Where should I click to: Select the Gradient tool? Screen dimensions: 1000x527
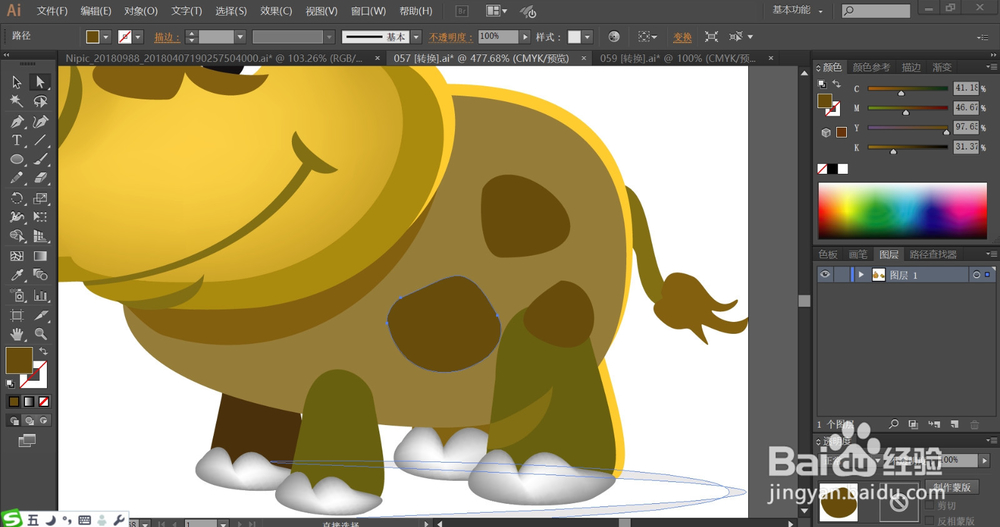click(40, 256)
